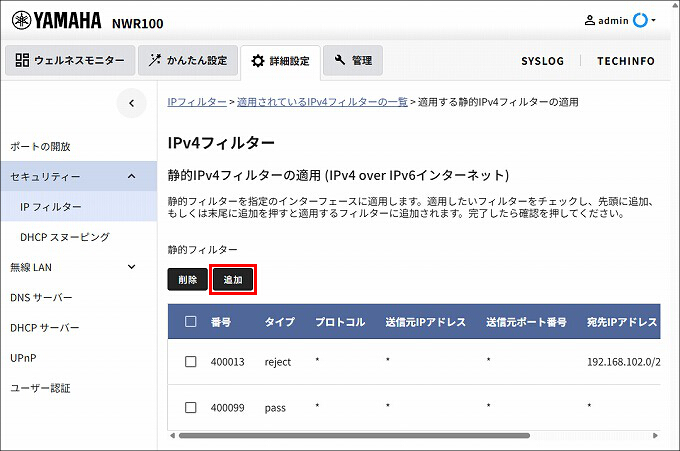This screenshot has width=680, height=451.
Task: Click the magic wand icon on かんたん設定
Action: [x=154, y=60]
